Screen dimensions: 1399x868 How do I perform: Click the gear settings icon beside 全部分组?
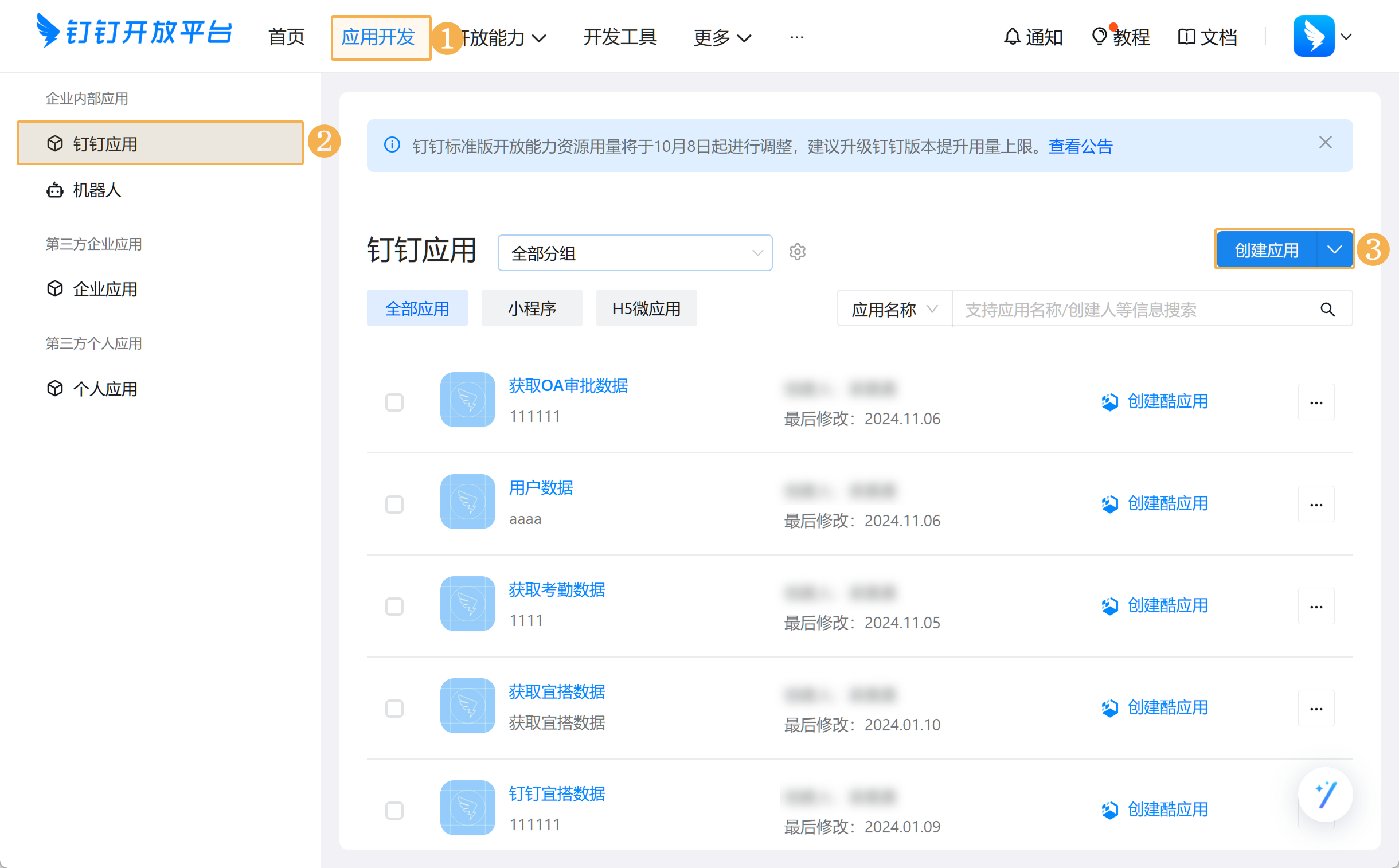797,252
